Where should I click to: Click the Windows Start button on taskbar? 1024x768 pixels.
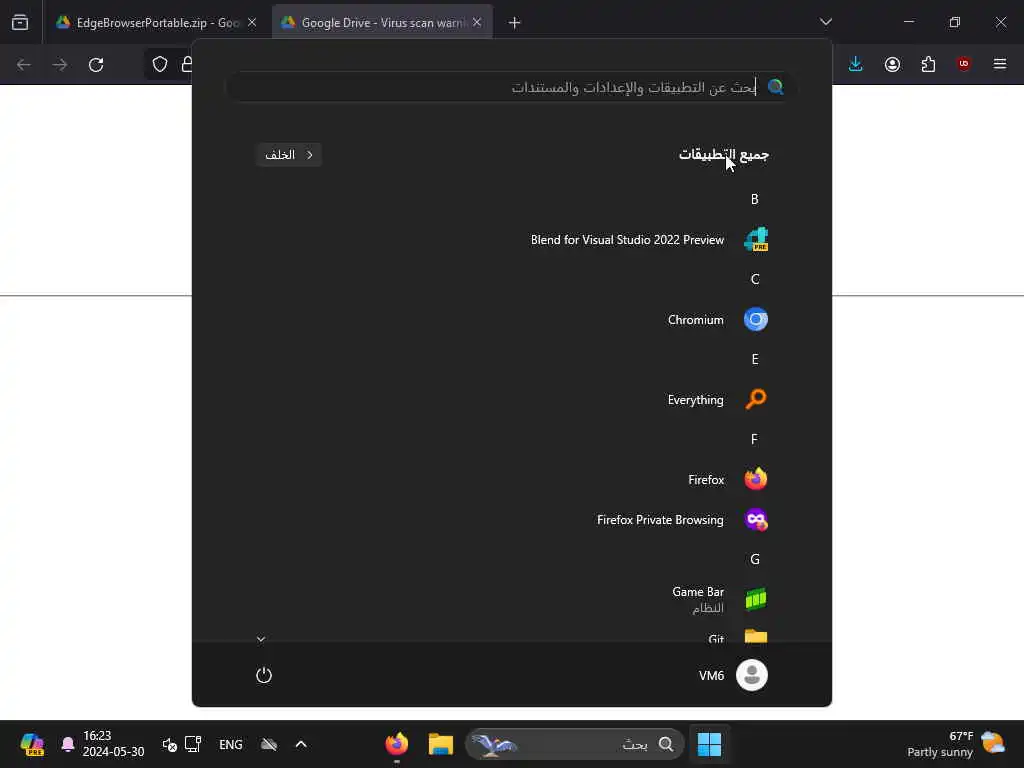[x=709, y=744]
